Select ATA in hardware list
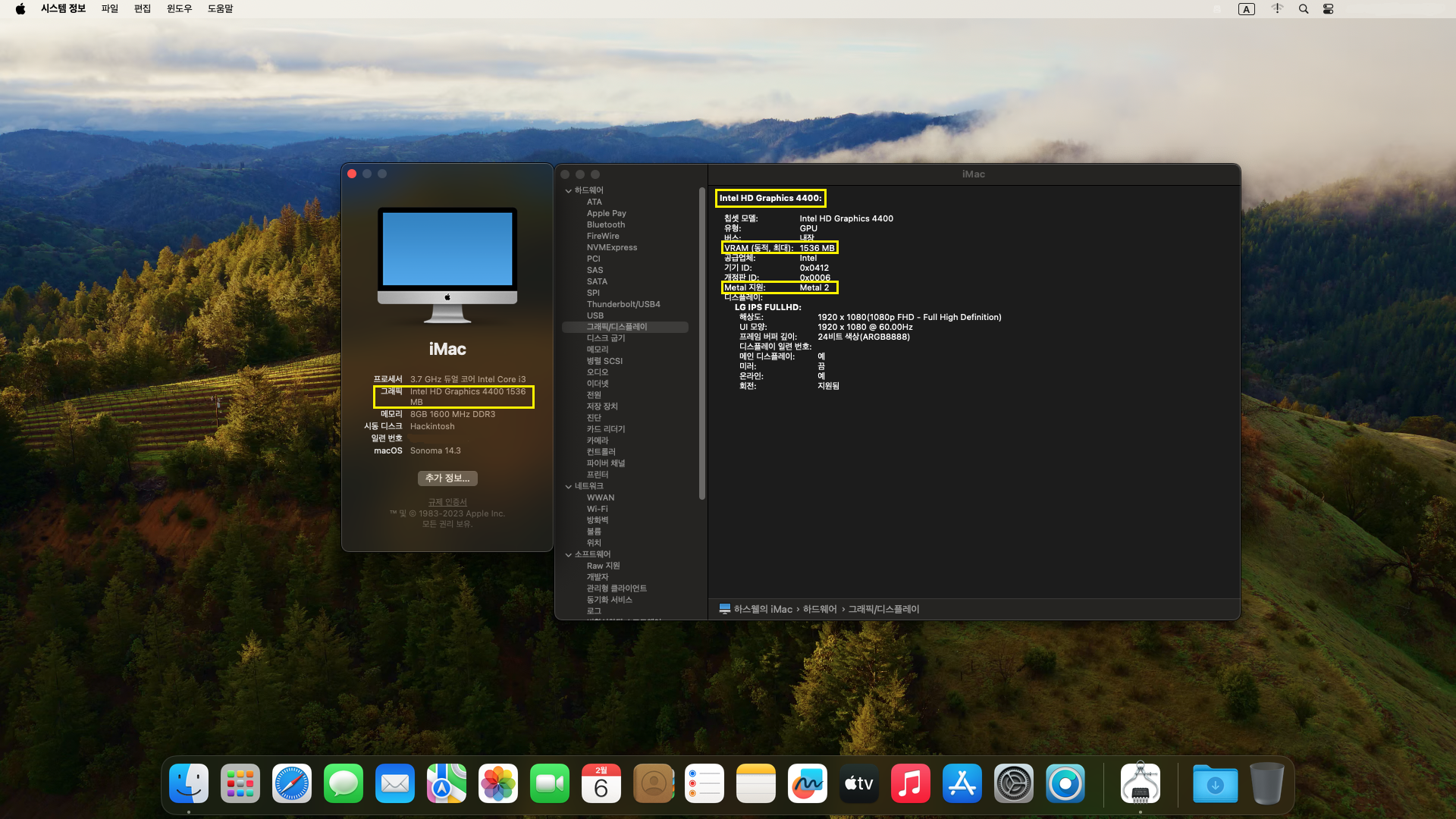 click(595, 202)
